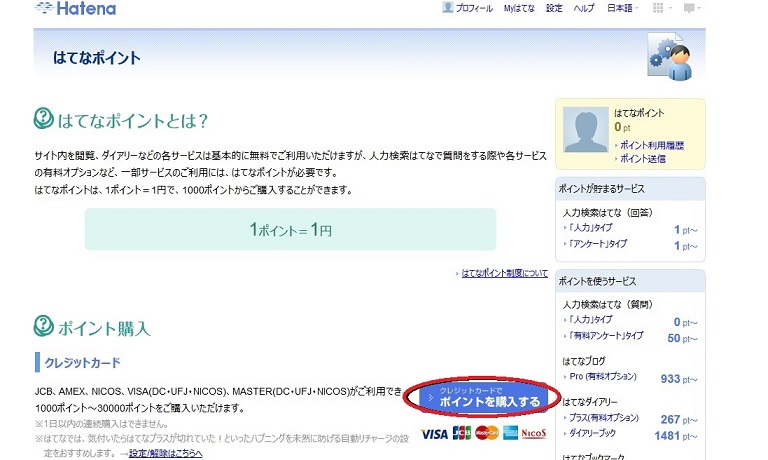Open 「人力」タイプ under 人力検索はてな(質問)
The image size is (768, 460).
590,319
